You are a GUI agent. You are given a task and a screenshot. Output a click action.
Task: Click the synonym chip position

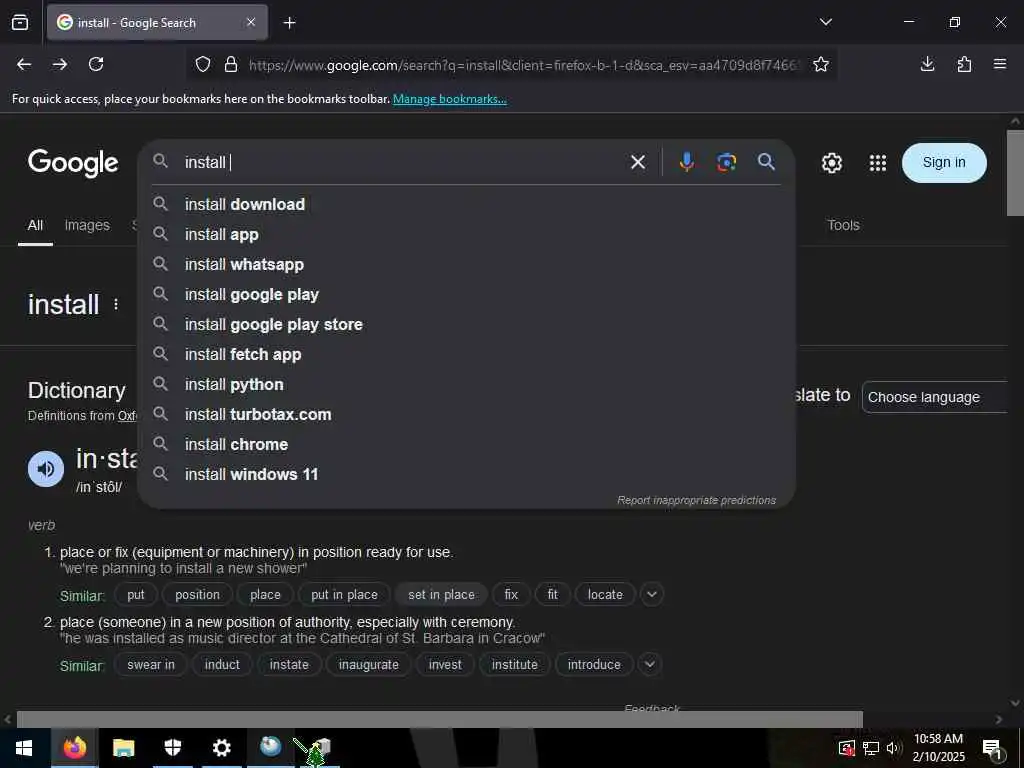point(197,594)
